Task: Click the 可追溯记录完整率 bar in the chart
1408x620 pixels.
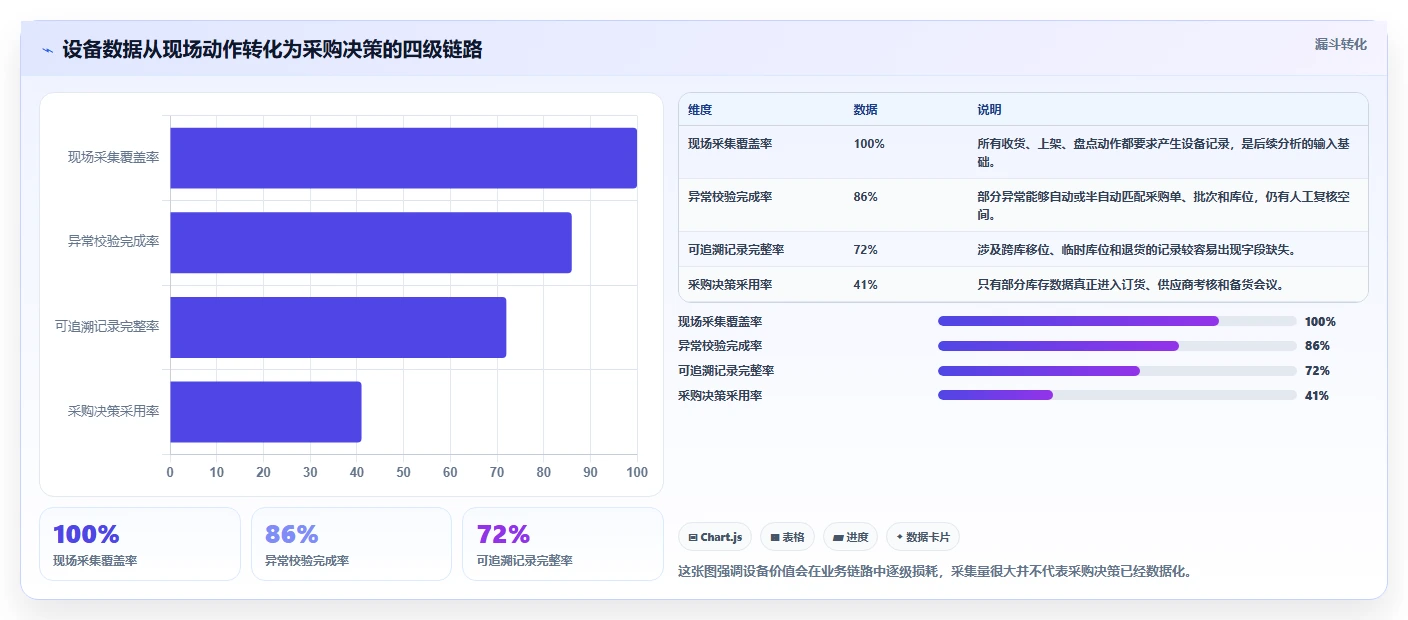Action: [338, 327]
